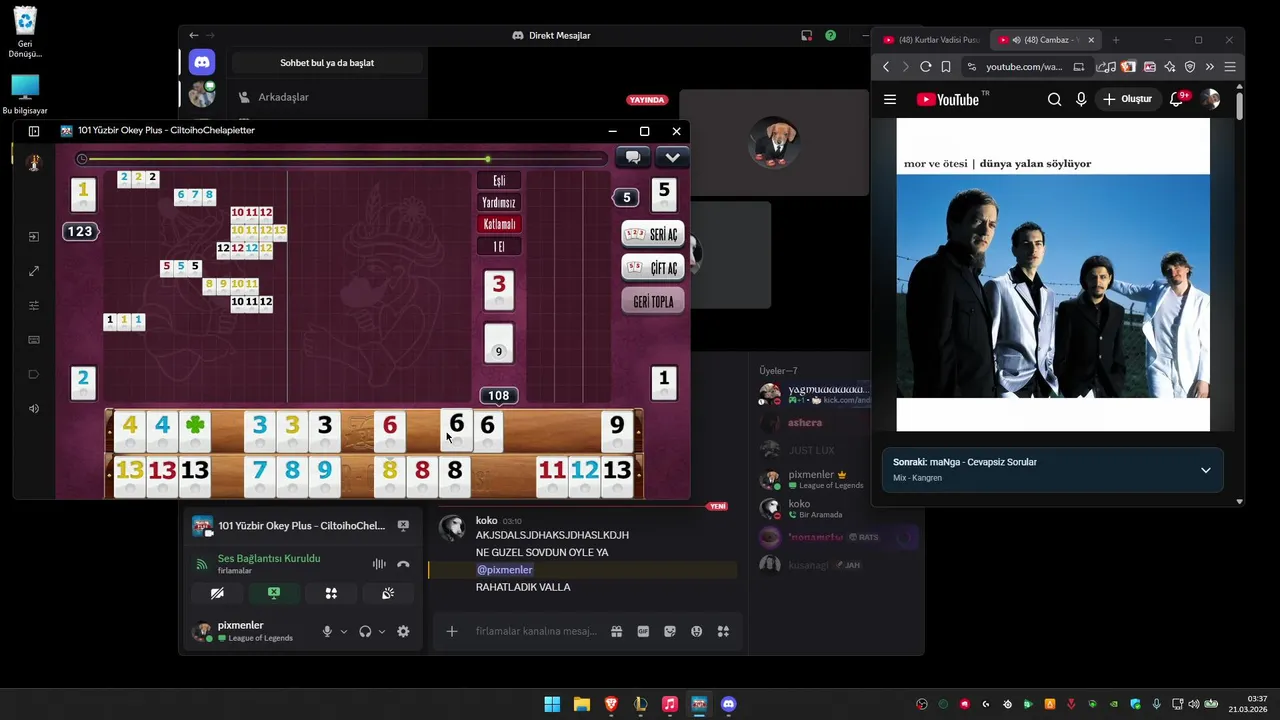The image size is (1280, 720).
Task: Open a new browser tab
Action: click(1116, 40)
